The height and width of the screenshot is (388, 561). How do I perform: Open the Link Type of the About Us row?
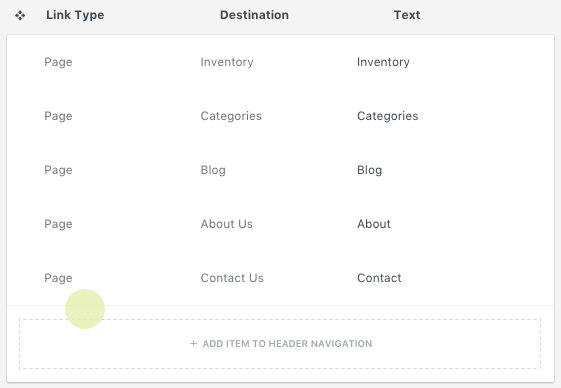tap(58, 224)
